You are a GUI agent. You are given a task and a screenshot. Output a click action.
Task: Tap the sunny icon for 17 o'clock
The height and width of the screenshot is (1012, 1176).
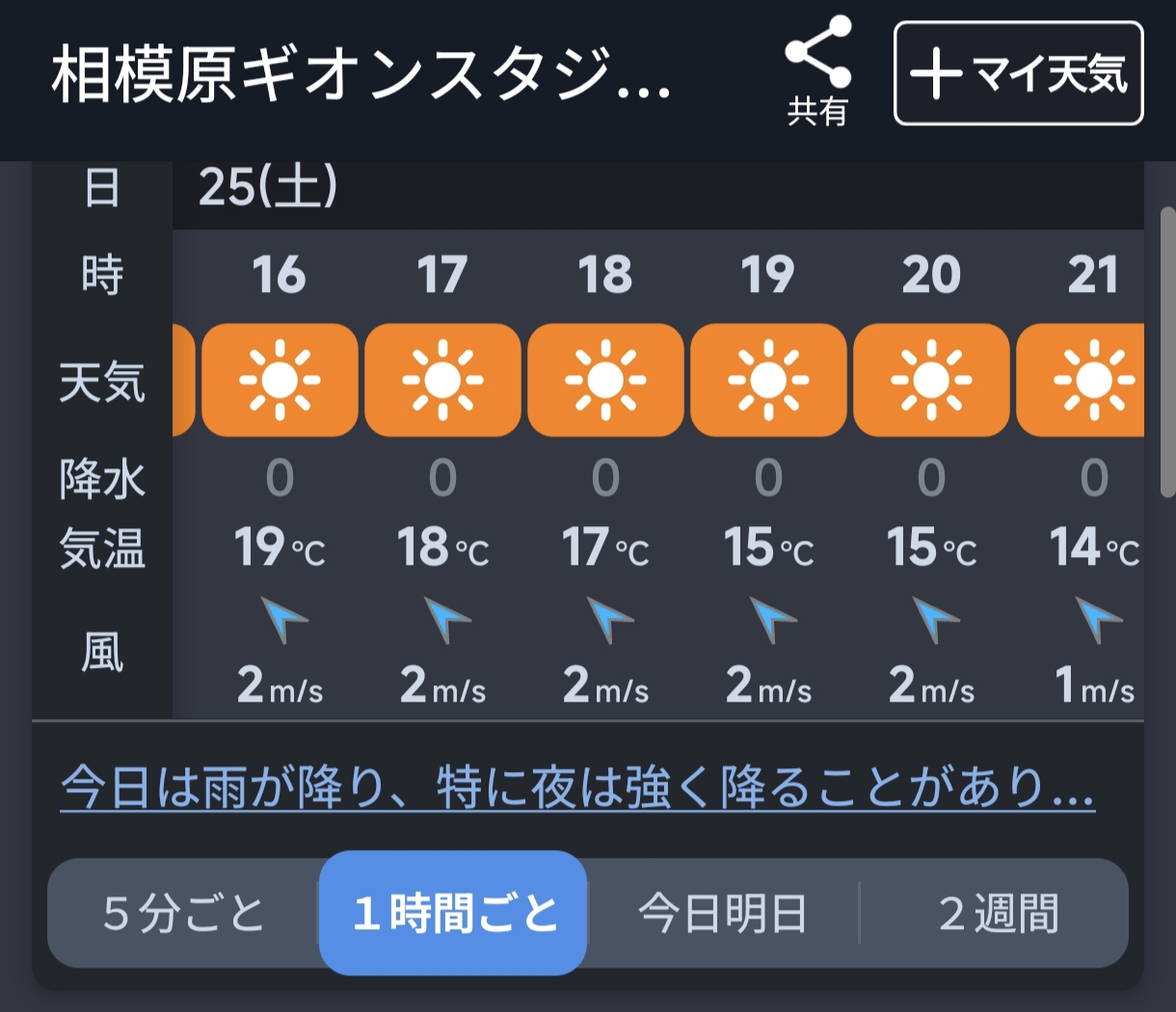click(x=442, y=381)
